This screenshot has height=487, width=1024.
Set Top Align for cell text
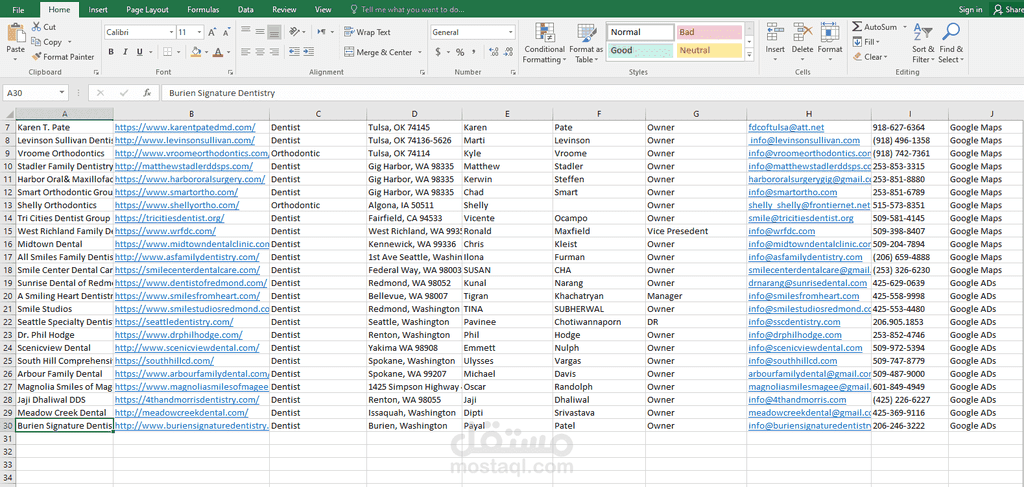coord(246,31)
